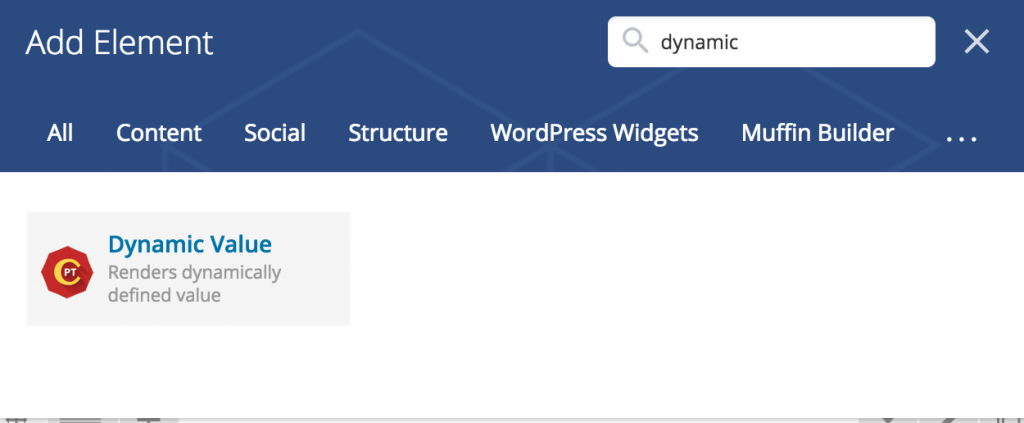1024x423 pixels.
Task: Click the partially visible down arrow at bottom
Action: coord(887,420)
